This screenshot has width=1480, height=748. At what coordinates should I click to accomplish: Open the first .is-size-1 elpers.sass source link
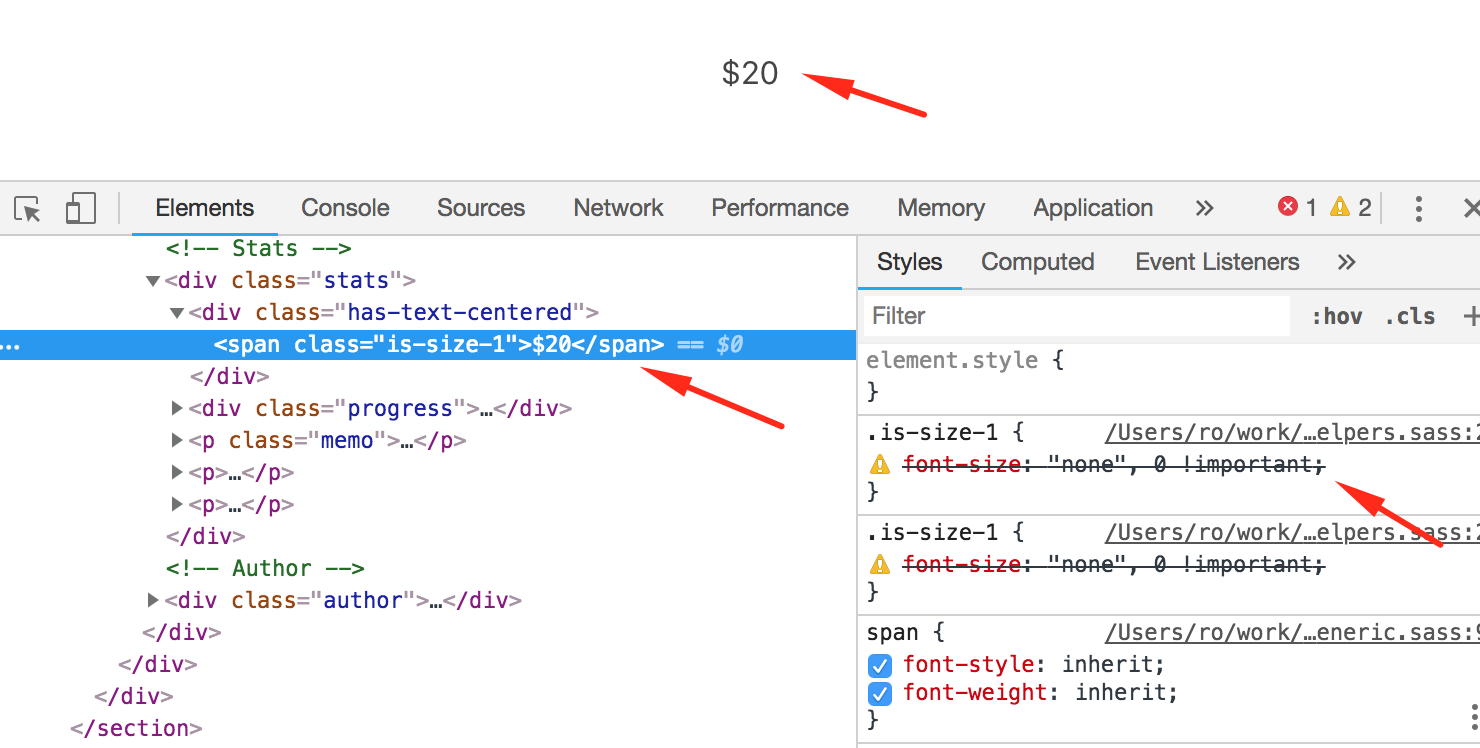[1292, 434]
